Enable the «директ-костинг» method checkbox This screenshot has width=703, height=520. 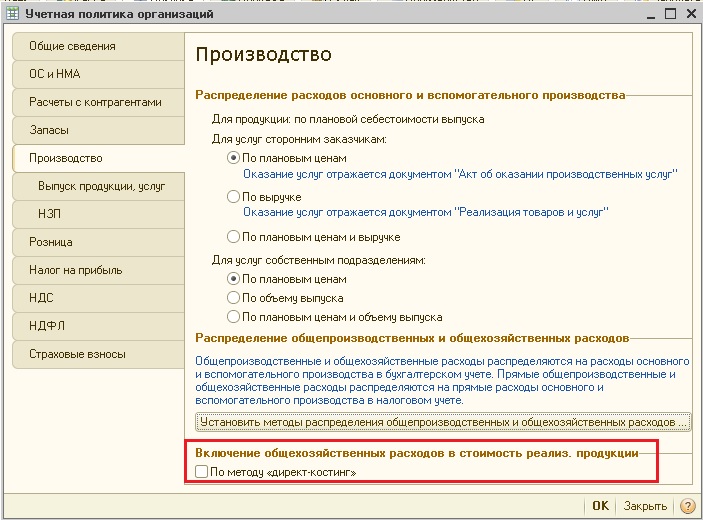tap(201, 472)
